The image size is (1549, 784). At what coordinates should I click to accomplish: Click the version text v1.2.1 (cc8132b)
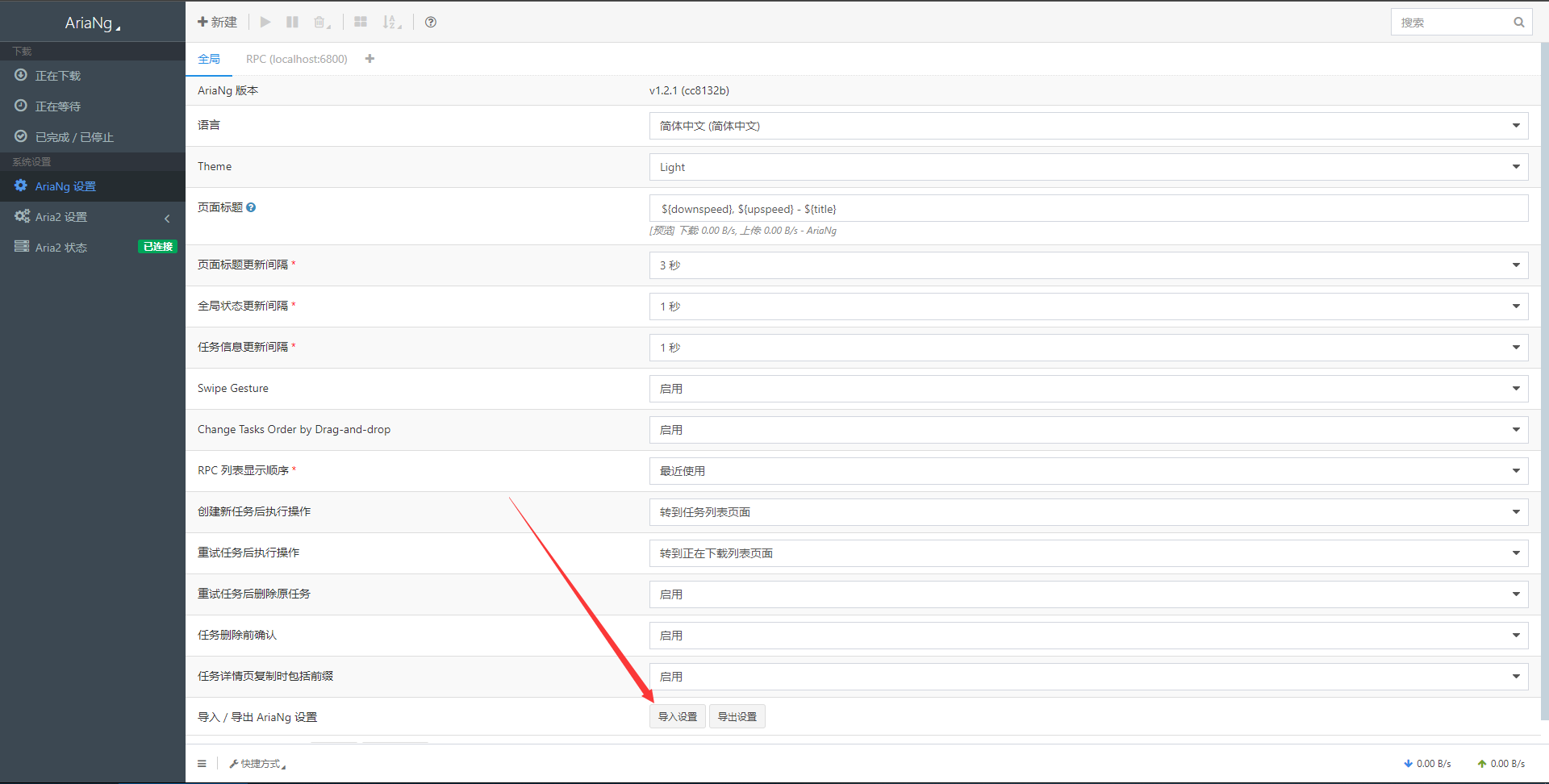689,90
